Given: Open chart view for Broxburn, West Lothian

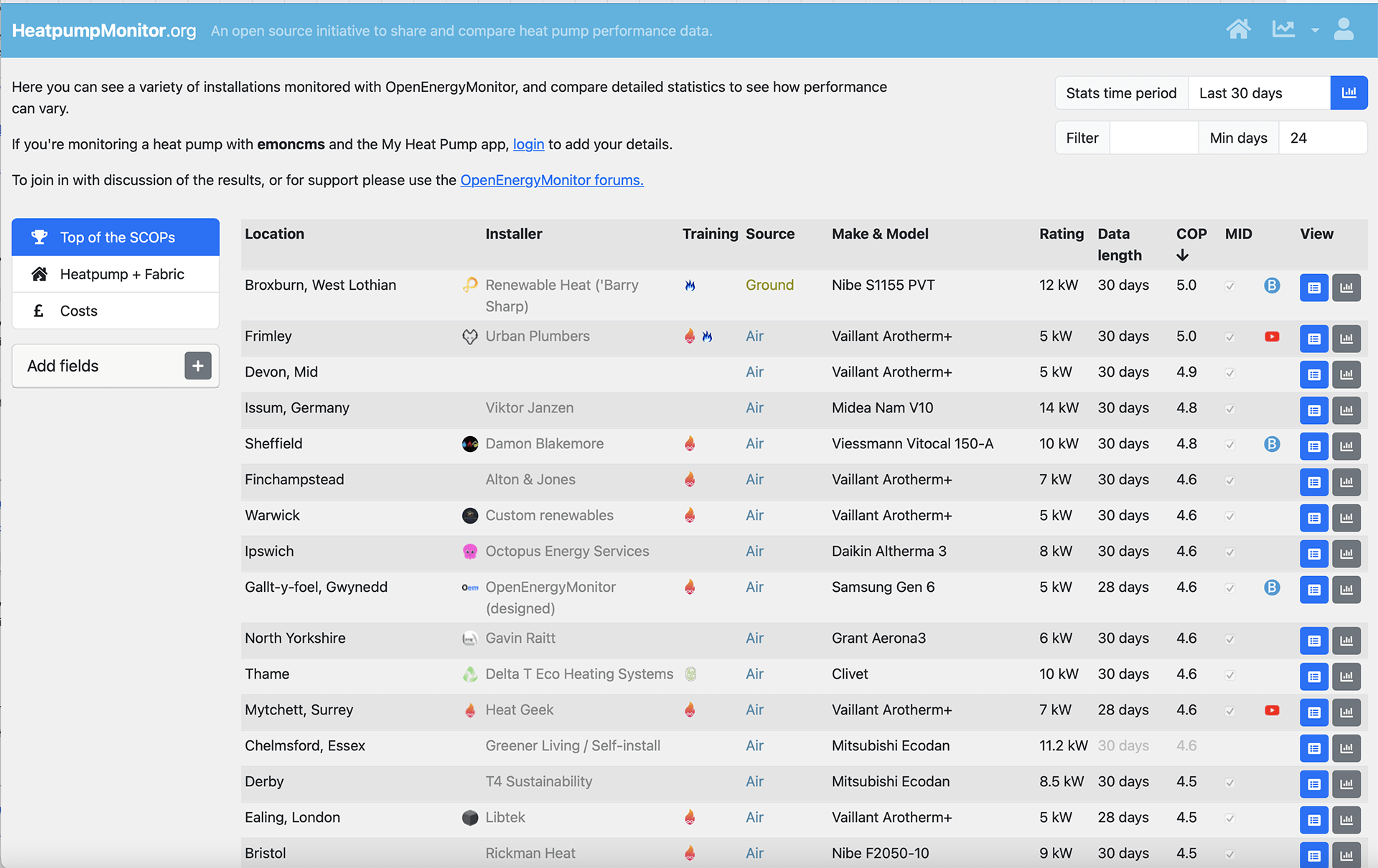Looking at the screenshot, I should [1346, 288].
